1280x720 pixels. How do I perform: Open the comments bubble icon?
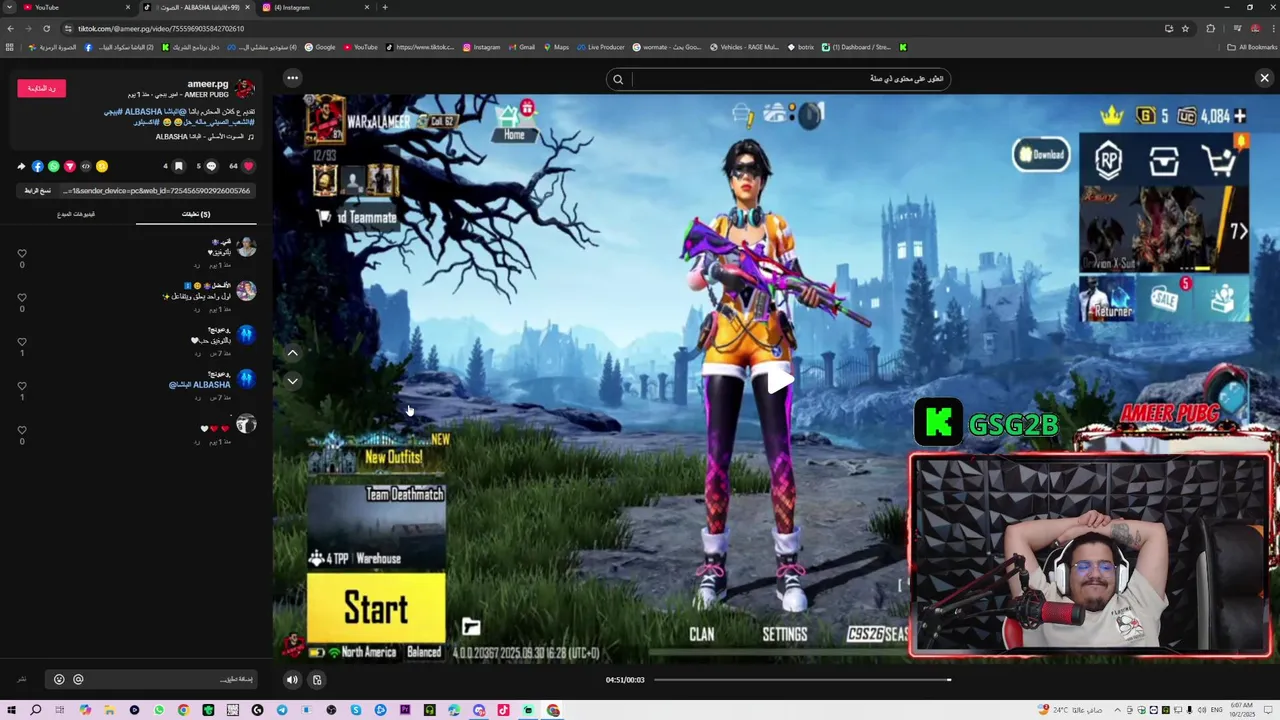[211, 166]
